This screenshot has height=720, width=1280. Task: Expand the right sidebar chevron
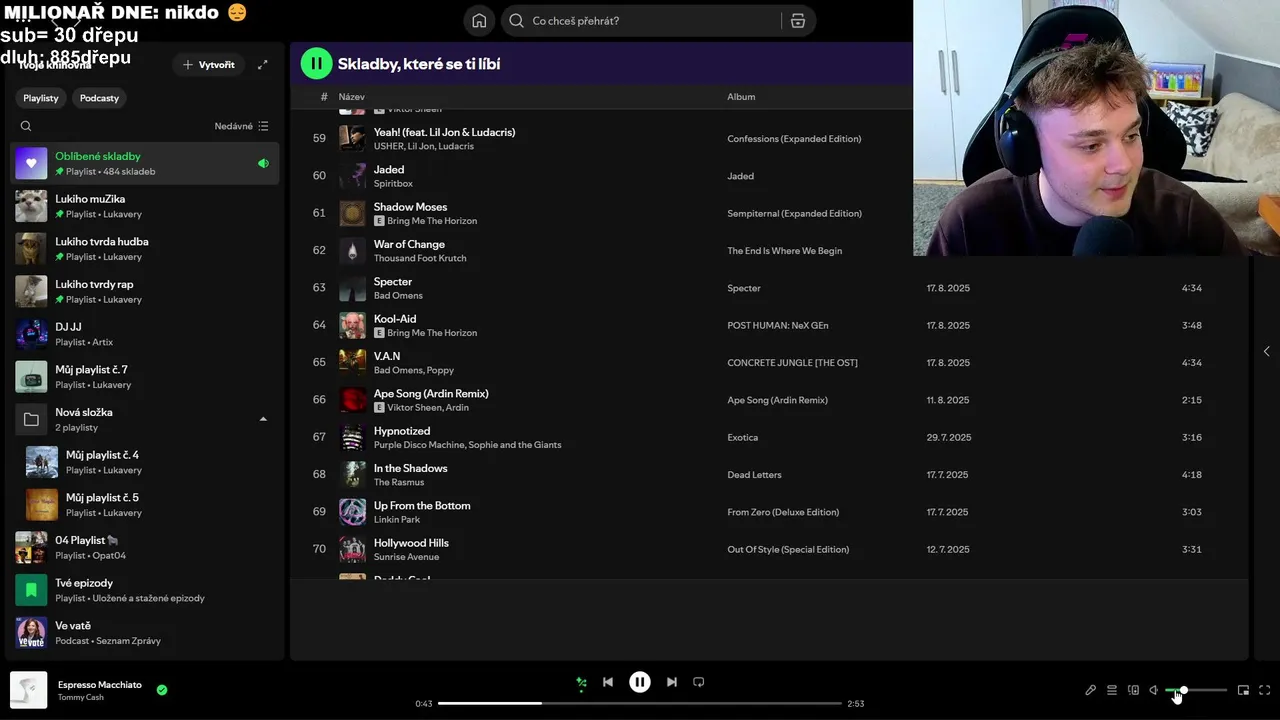pos(1267,351)
